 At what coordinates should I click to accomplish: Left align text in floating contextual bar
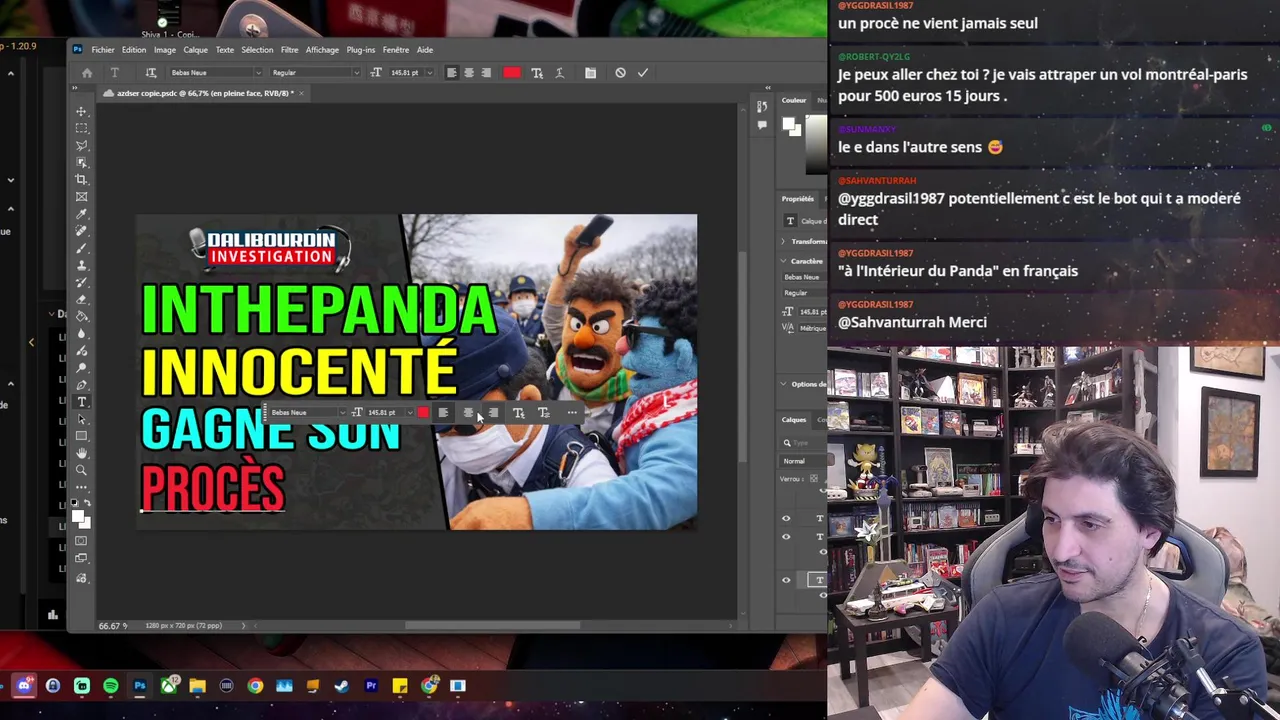click(443, 413)
